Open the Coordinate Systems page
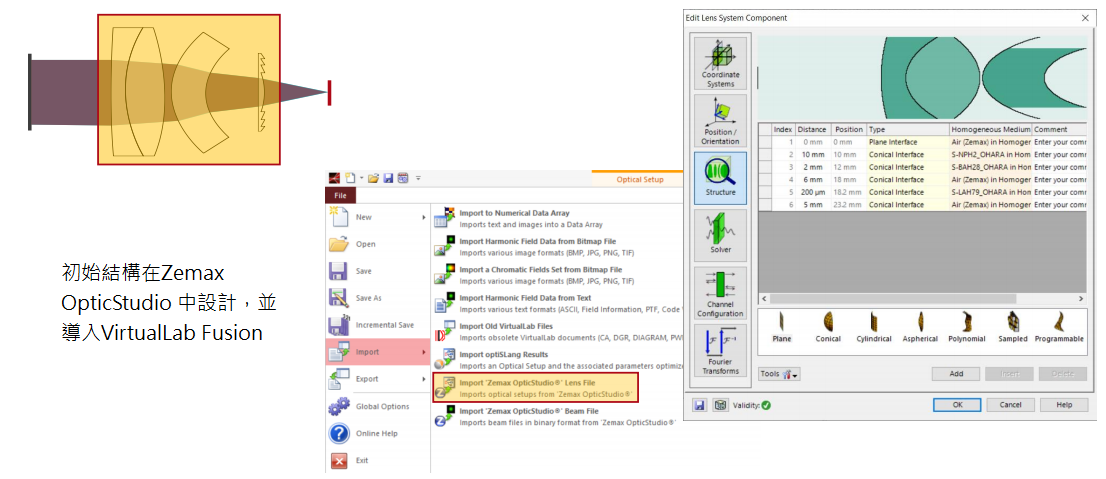The width and height of the screenshot is (1106, 479). (x=720, y=63)
